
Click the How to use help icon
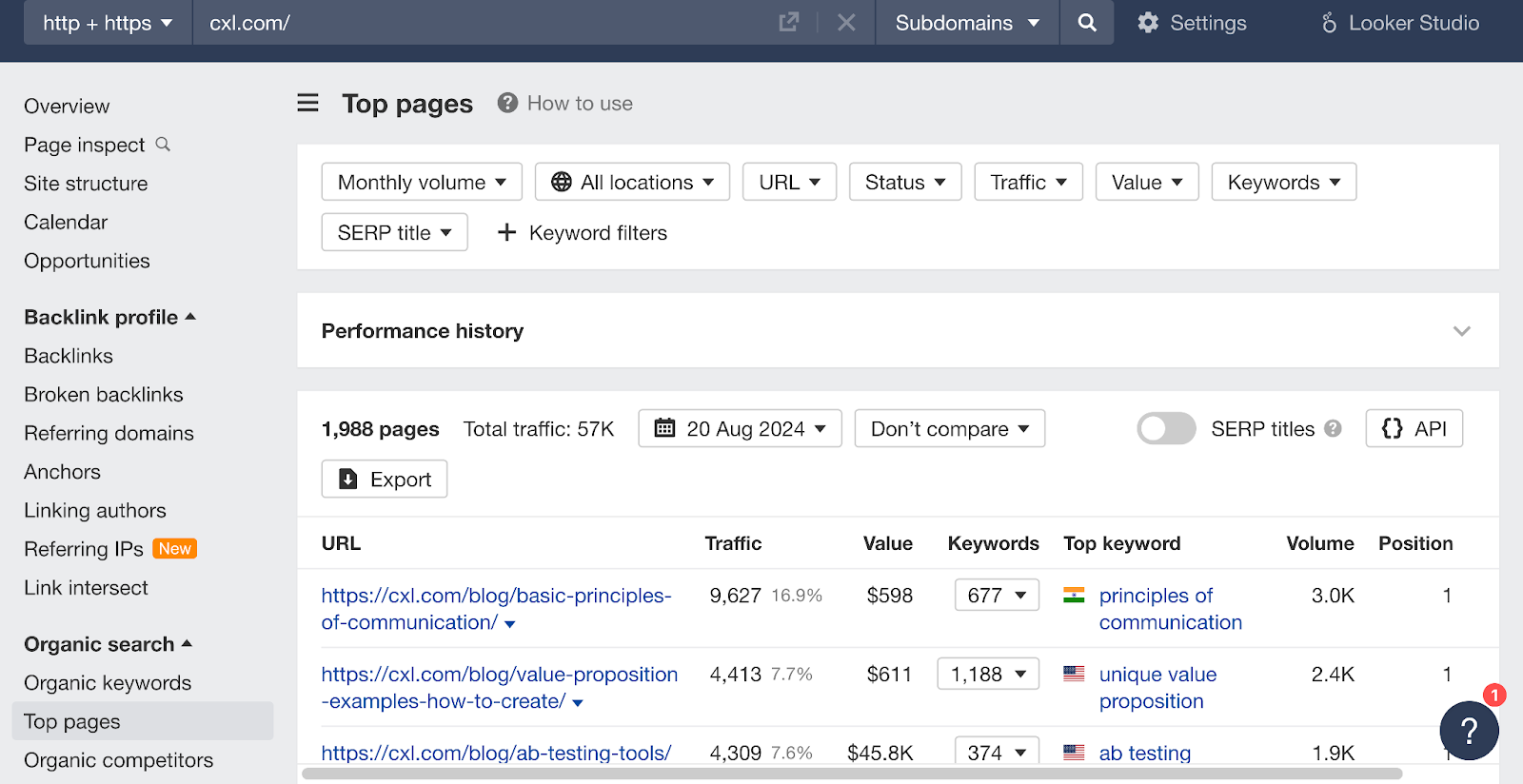point(507,103)
